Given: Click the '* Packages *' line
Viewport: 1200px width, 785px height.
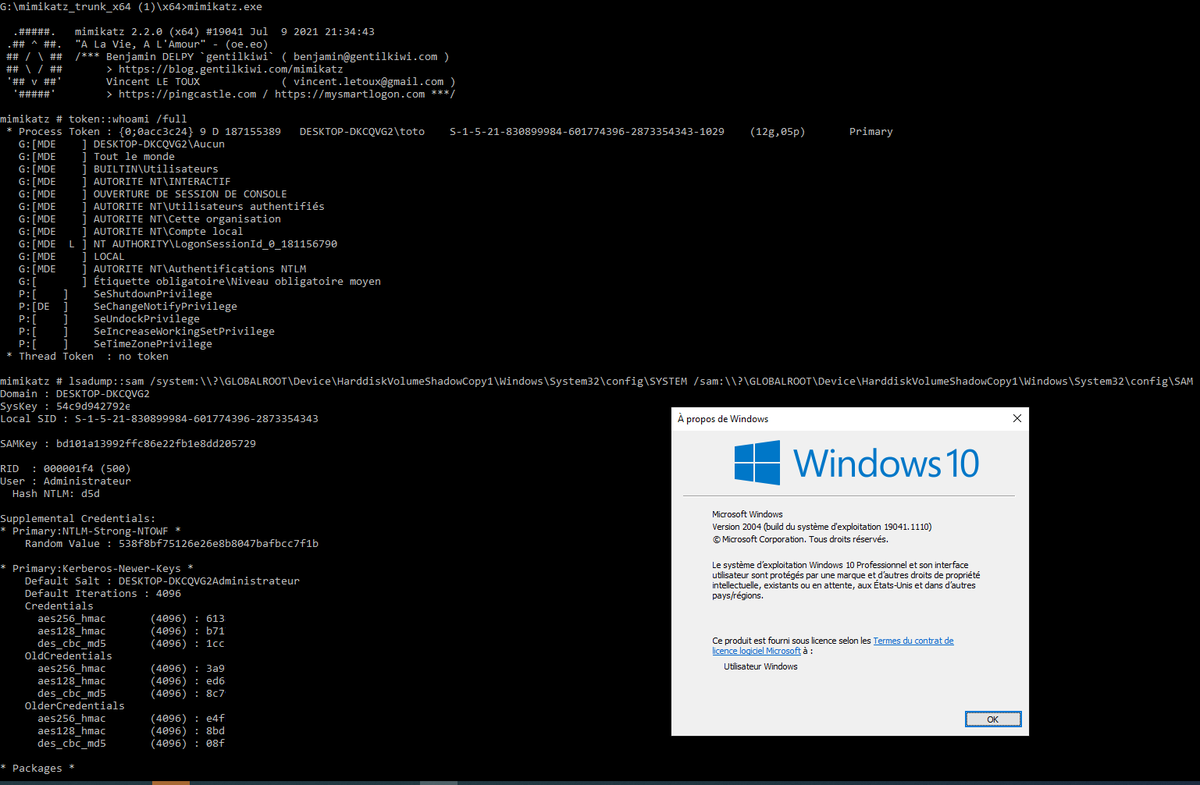Looking at the screenshot, I should pos(37,769).
